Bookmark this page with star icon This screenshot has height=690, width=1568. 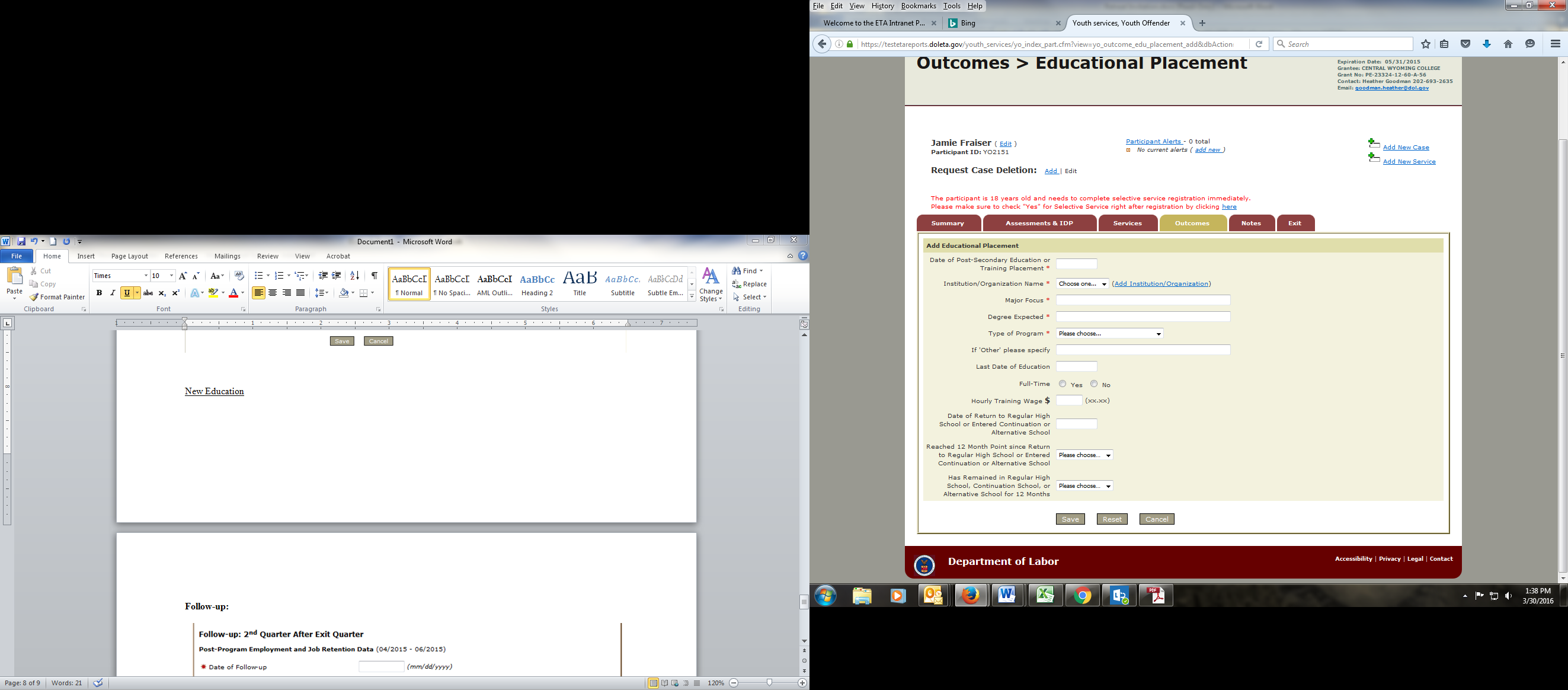tap(1426, 44)
